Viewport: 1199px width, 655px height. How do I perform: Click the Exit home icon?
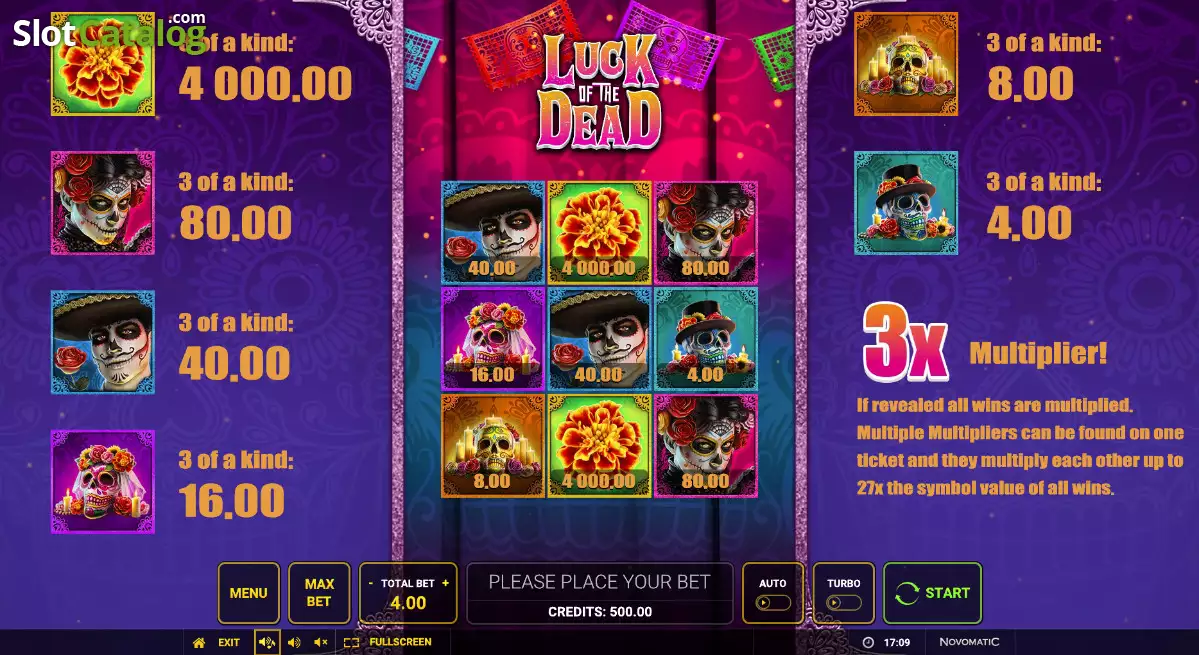[199, 643]
